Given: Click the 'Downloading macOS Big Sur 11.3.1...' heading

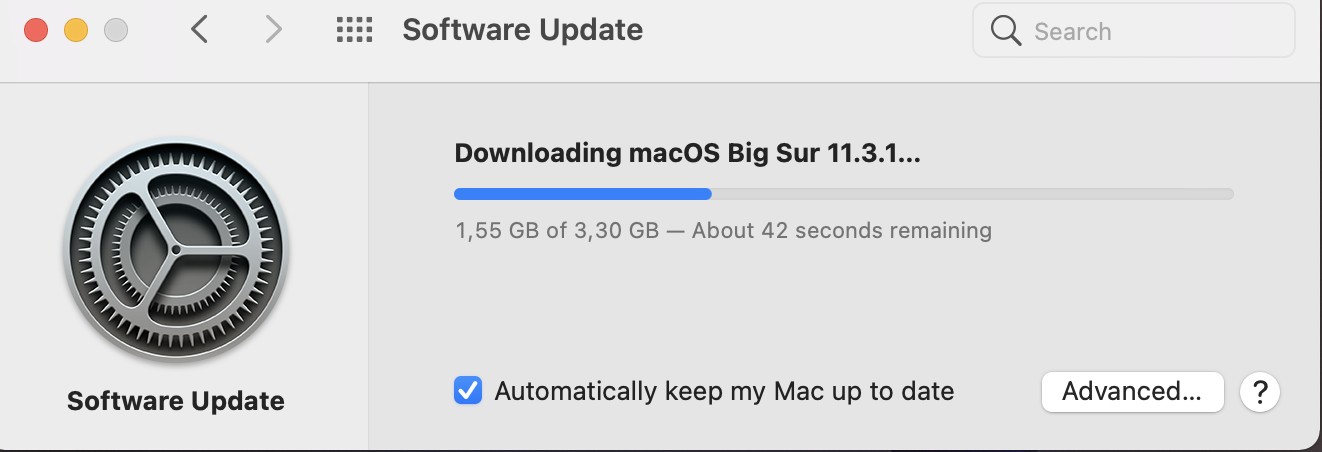Looking at the screenshot, I should (688, 154).
